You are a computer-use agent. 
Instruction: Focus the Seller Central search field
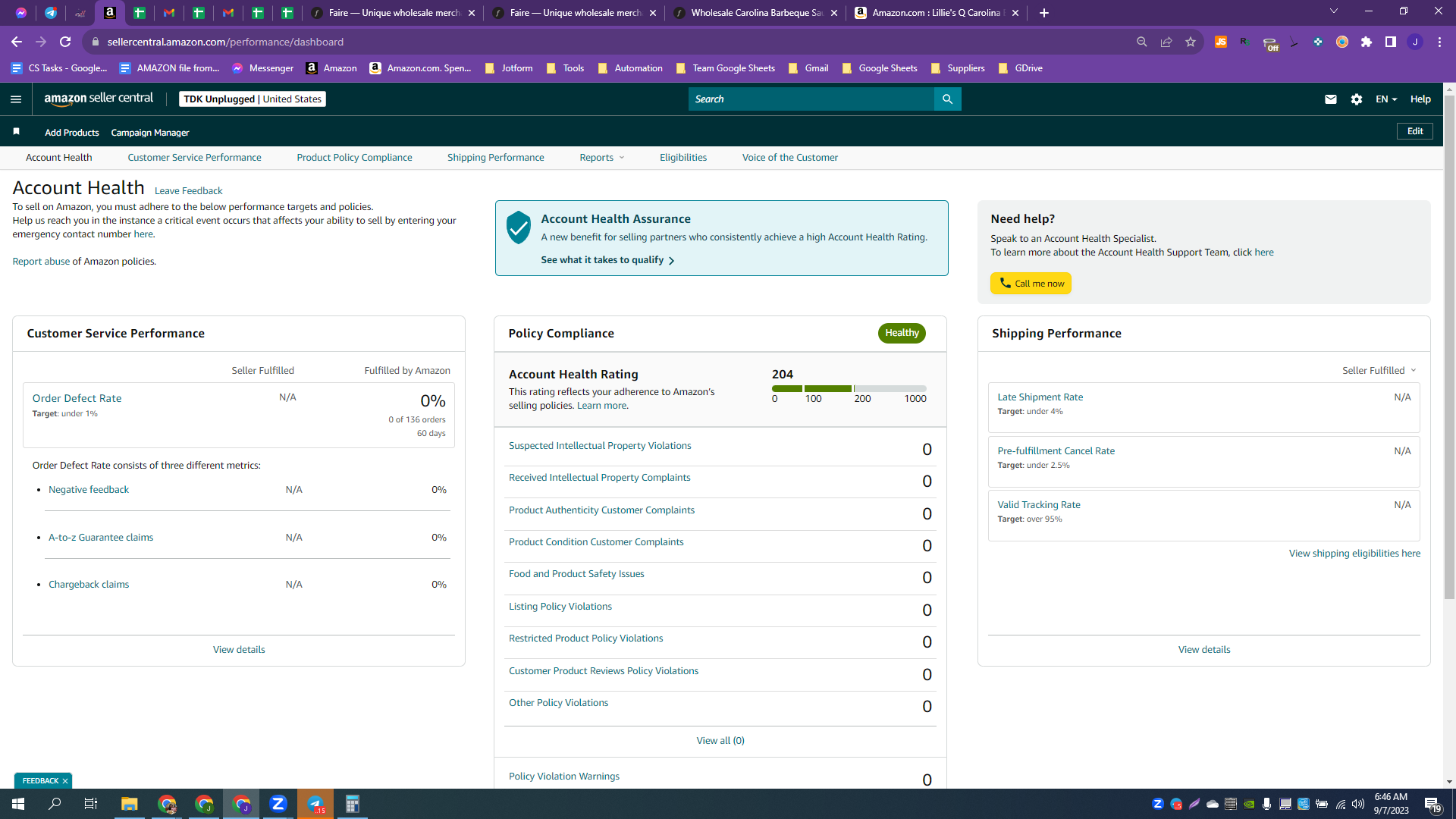point(811,99)
